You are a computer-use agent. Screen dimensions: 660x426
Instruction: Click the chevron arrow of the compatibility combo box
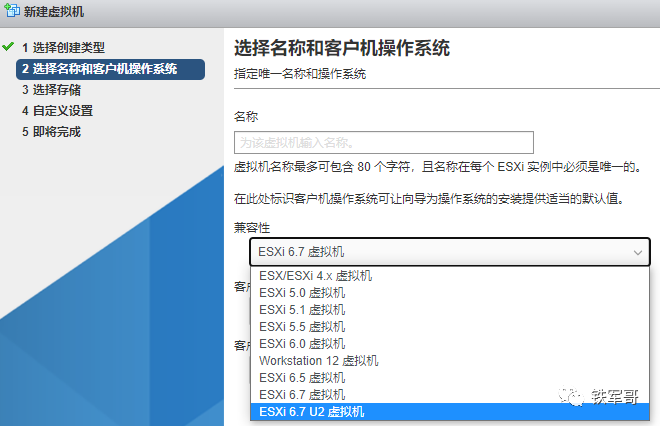point(638,253)
